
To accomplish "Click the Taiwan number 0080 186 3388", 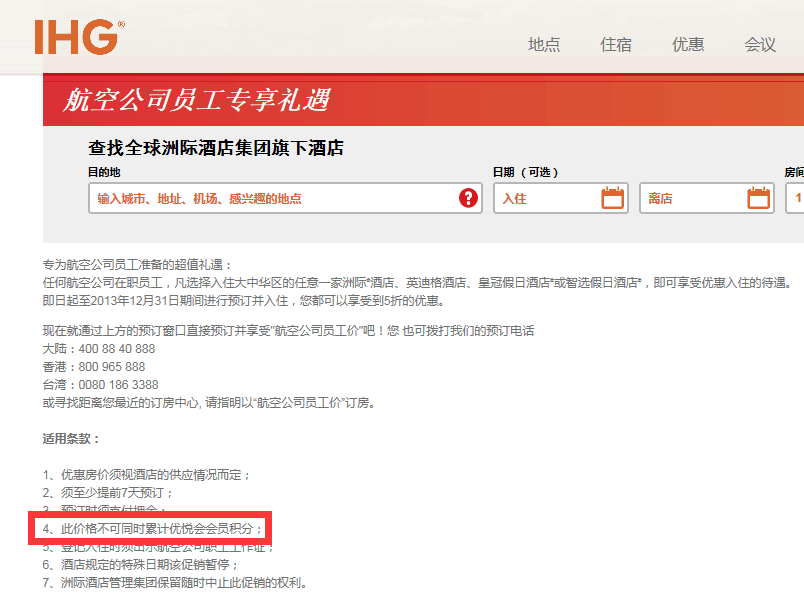I will [118, 385].
